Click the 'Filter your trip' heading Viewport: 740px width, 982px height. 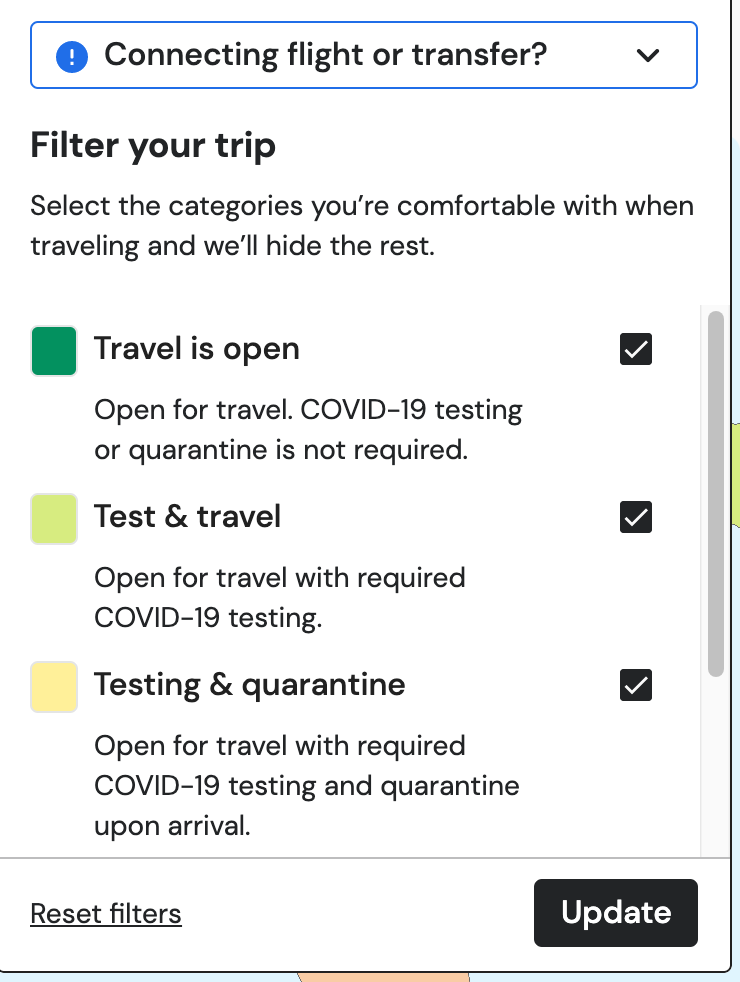[x=153, y=145]
